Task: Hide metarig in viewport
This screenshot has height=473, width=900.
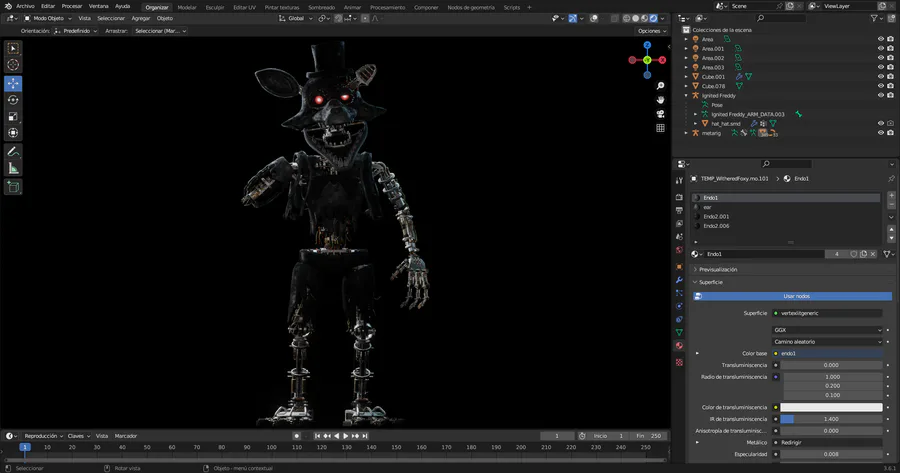Action: [880, 133]
